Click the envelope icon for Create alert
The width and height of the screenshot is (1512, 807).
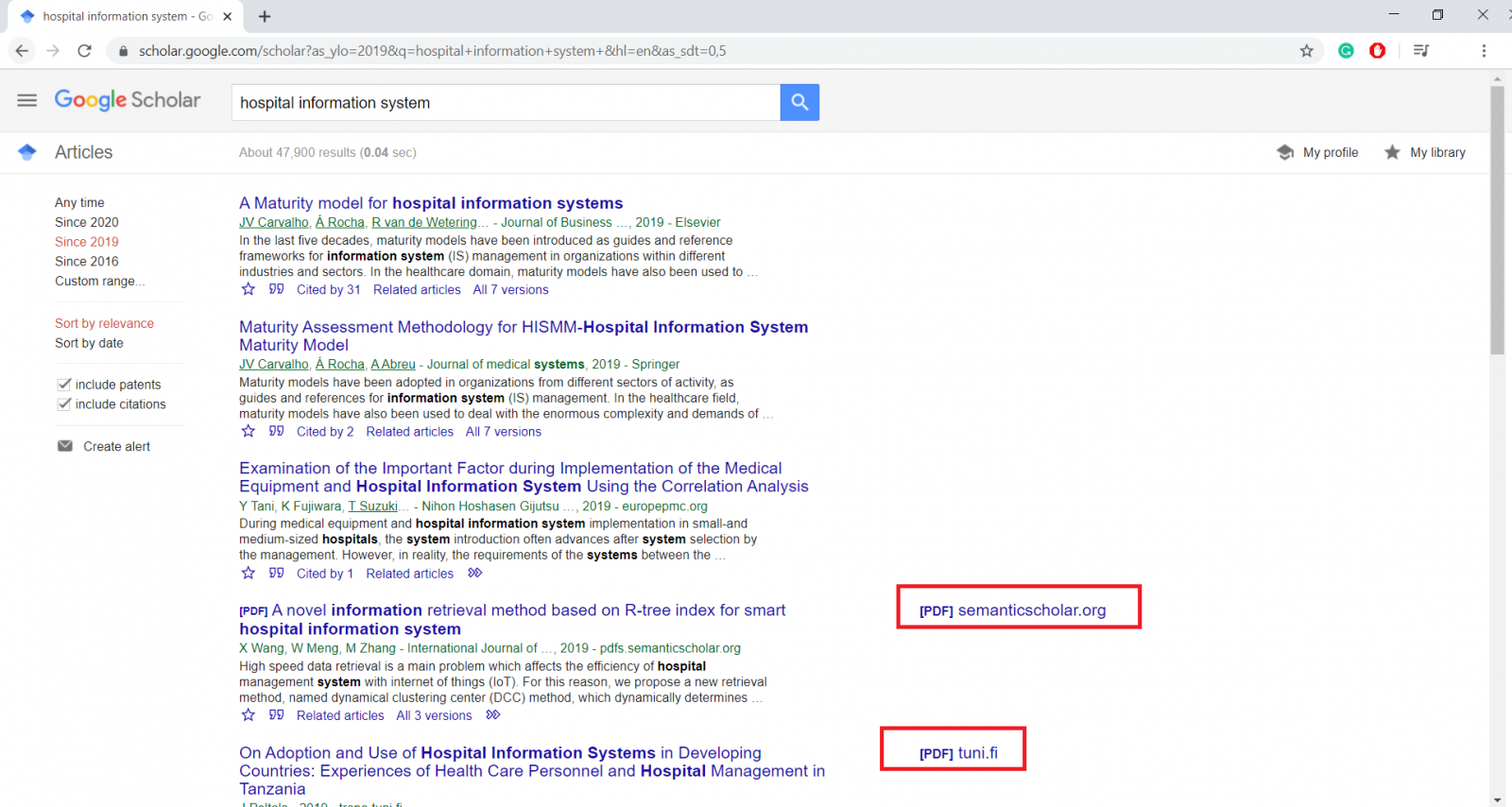point(65,446)
